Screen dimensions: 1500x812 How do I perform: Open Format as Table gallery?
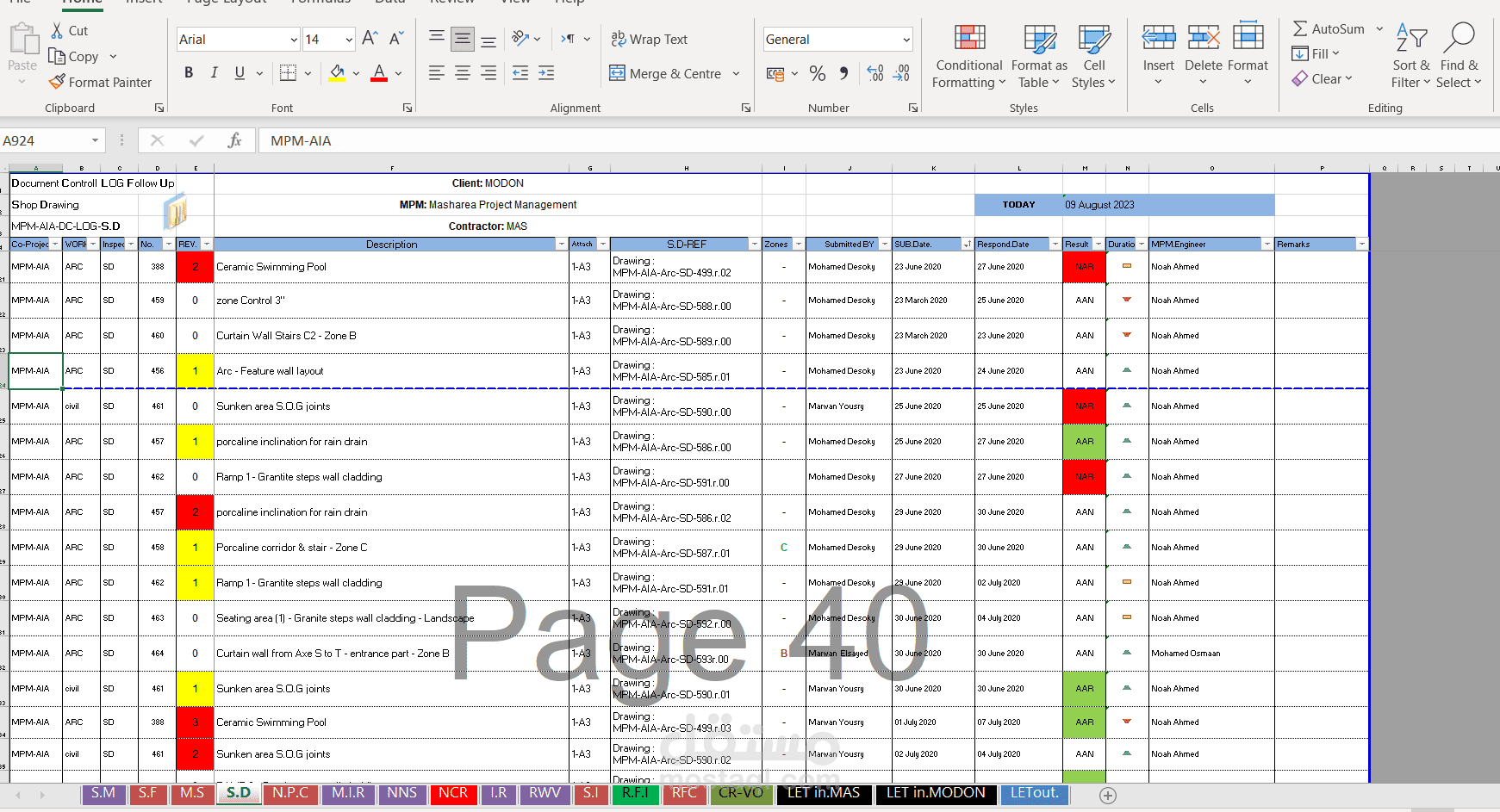[x=1039, y=57]
